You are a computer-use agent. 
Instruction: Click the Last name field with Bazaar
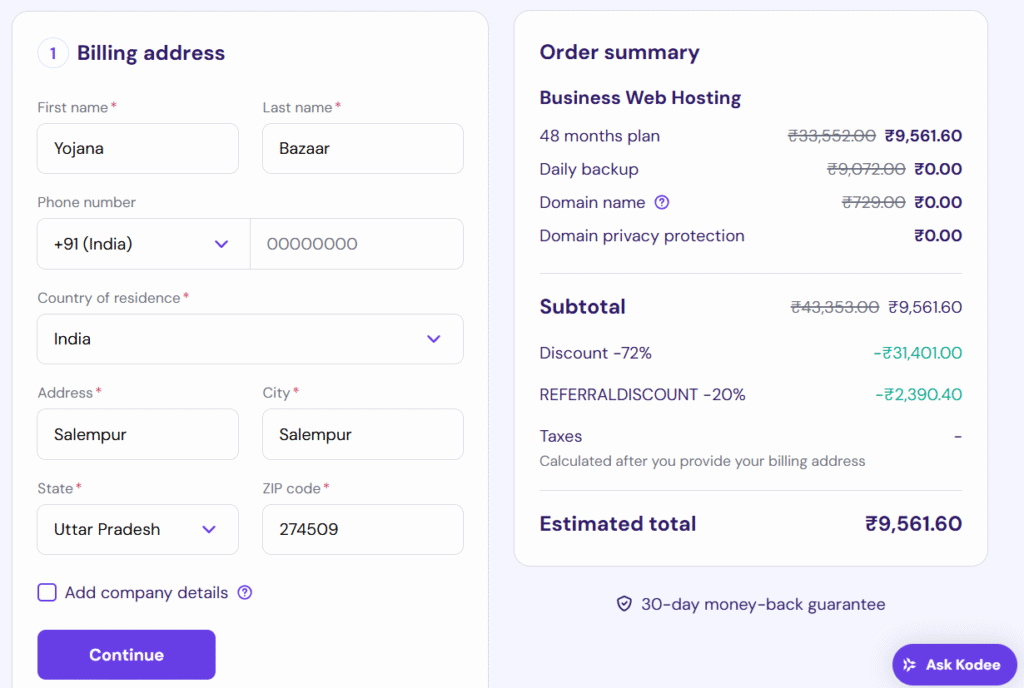pyautogui.click(x=362, y=149)
